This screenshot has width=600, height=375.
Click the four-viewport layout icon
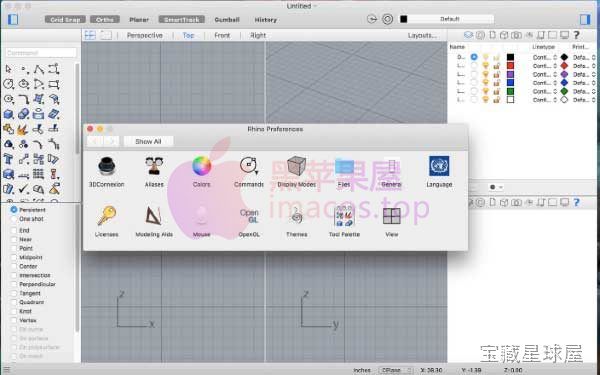pos(90,35)
